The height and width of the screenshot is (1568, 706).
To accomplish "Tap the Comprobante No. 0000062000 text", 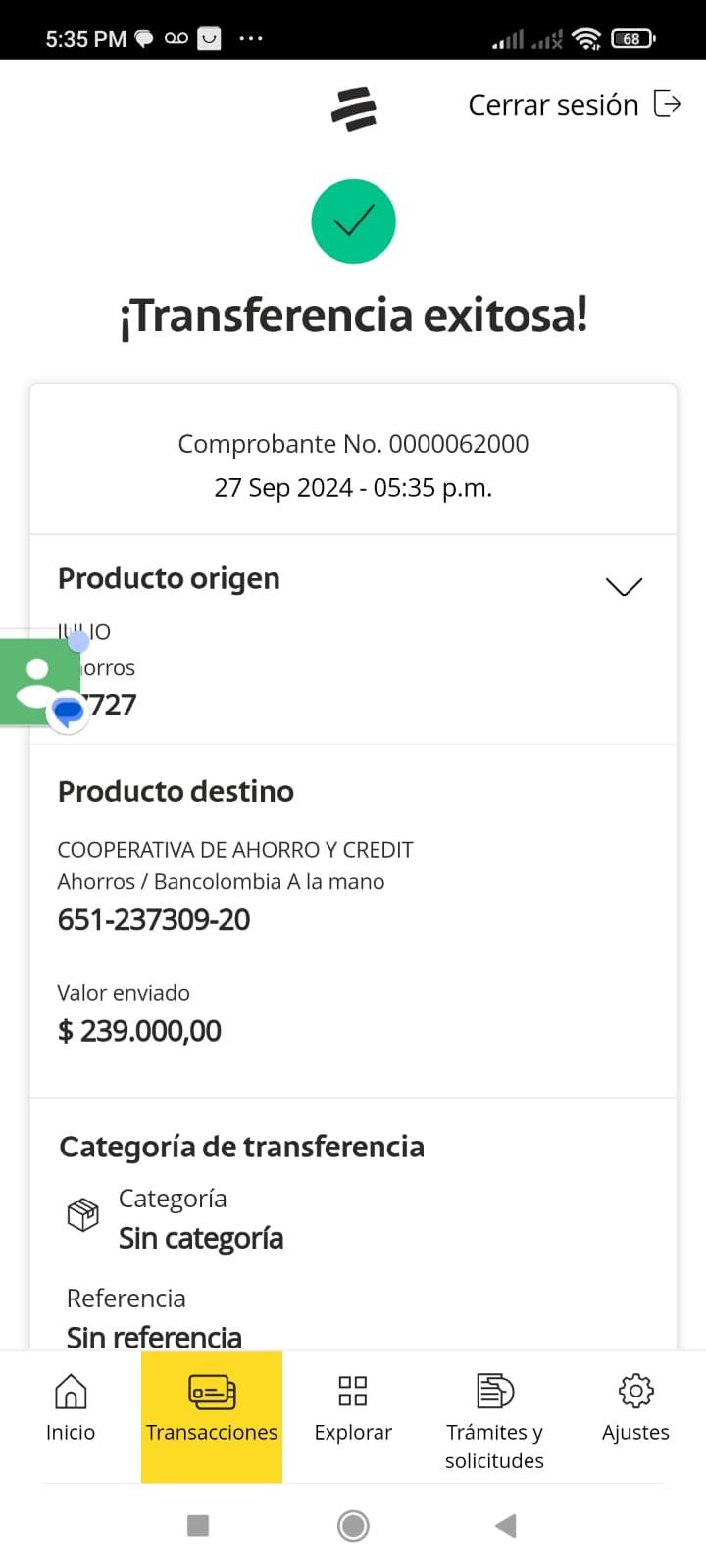I will (353, 444).
